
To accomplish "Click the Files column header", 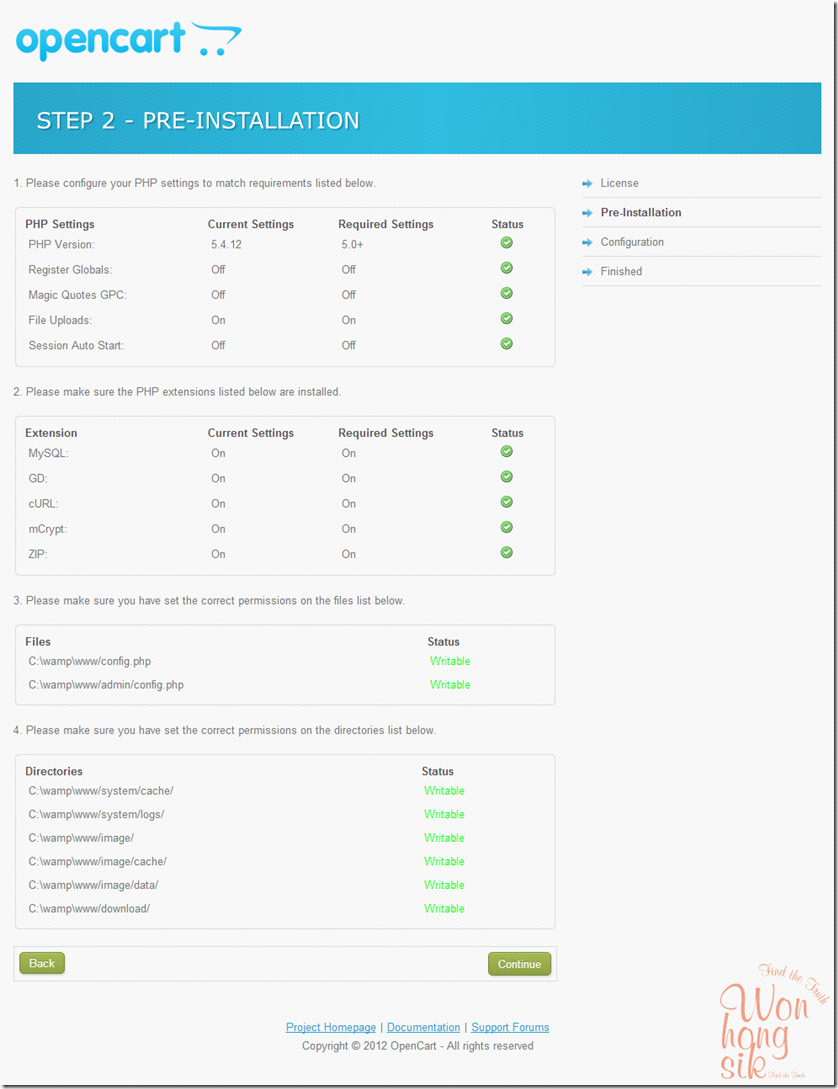I will point(38,642).
